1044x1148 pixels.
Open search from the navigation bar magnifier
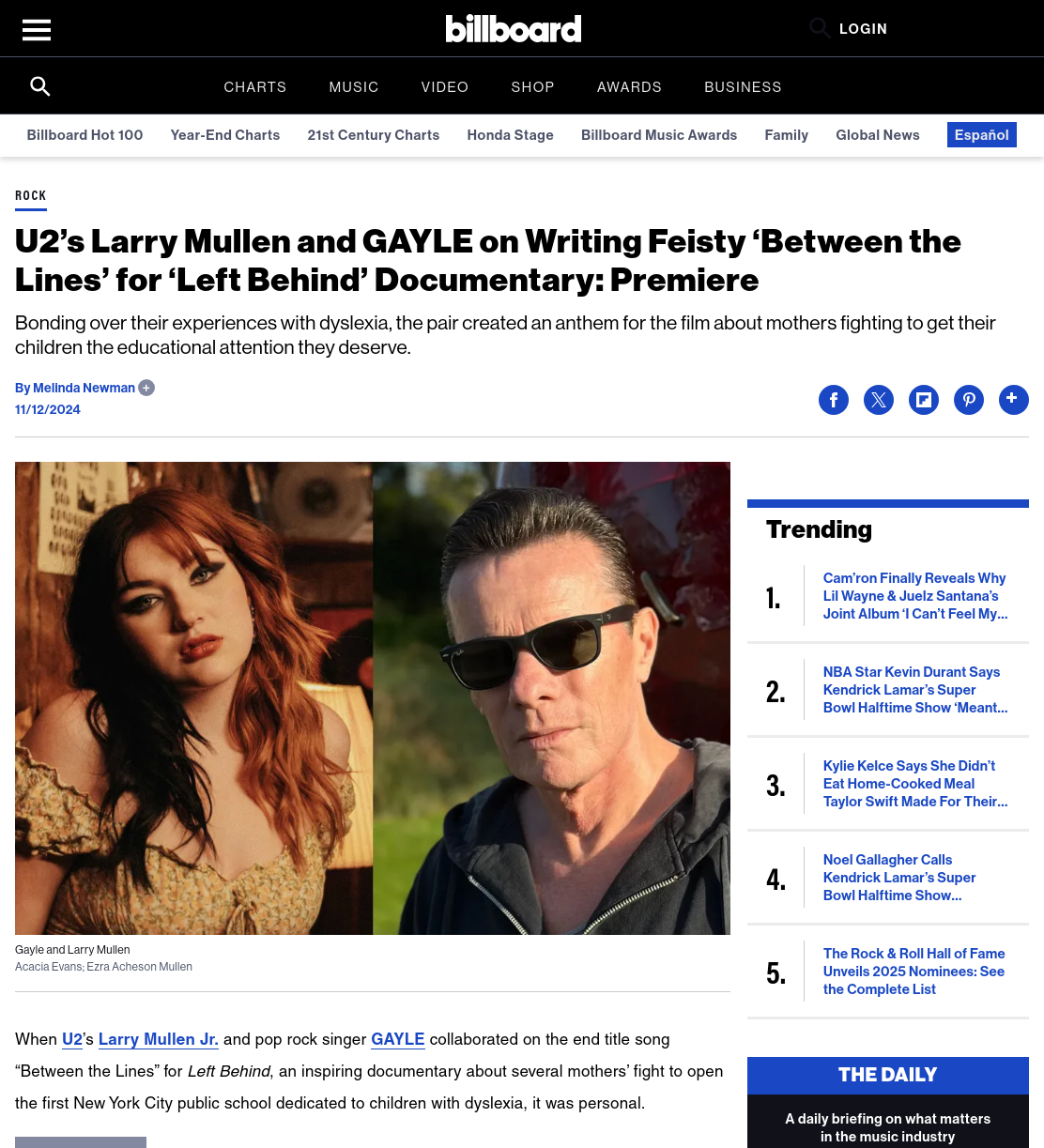tap(40, 86)
